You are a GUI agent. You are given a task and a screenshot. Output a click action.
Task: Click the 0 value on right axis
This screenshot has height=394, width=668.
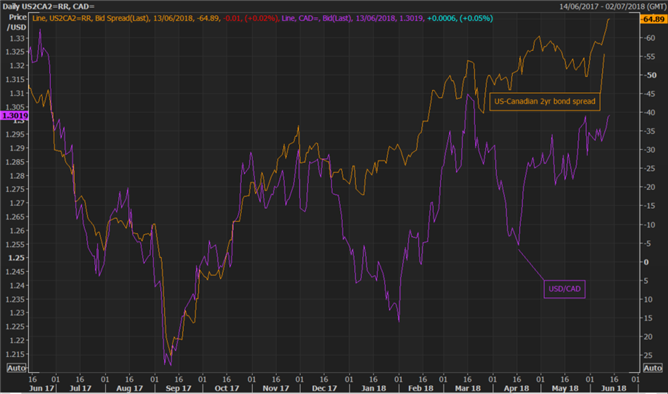point(646,262)
